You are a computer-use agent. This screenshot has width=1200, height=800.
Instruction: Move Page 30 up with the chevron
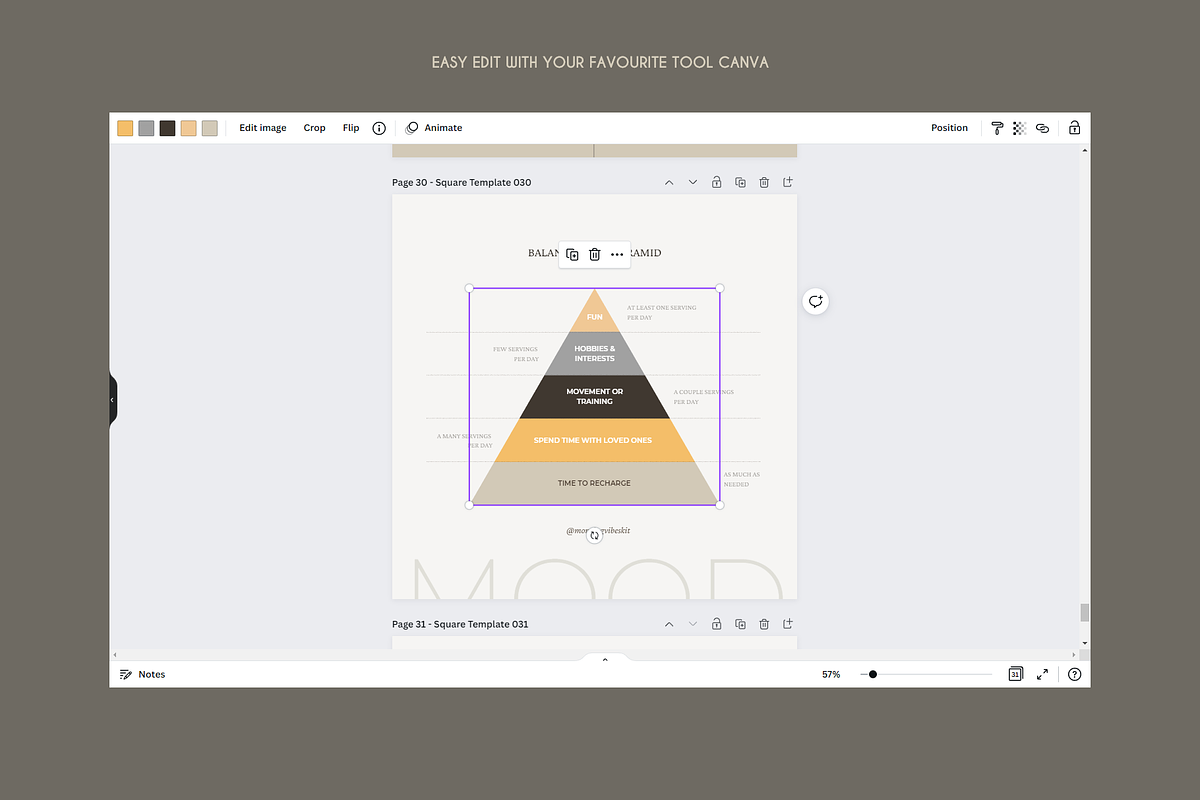tap(669, 182)
